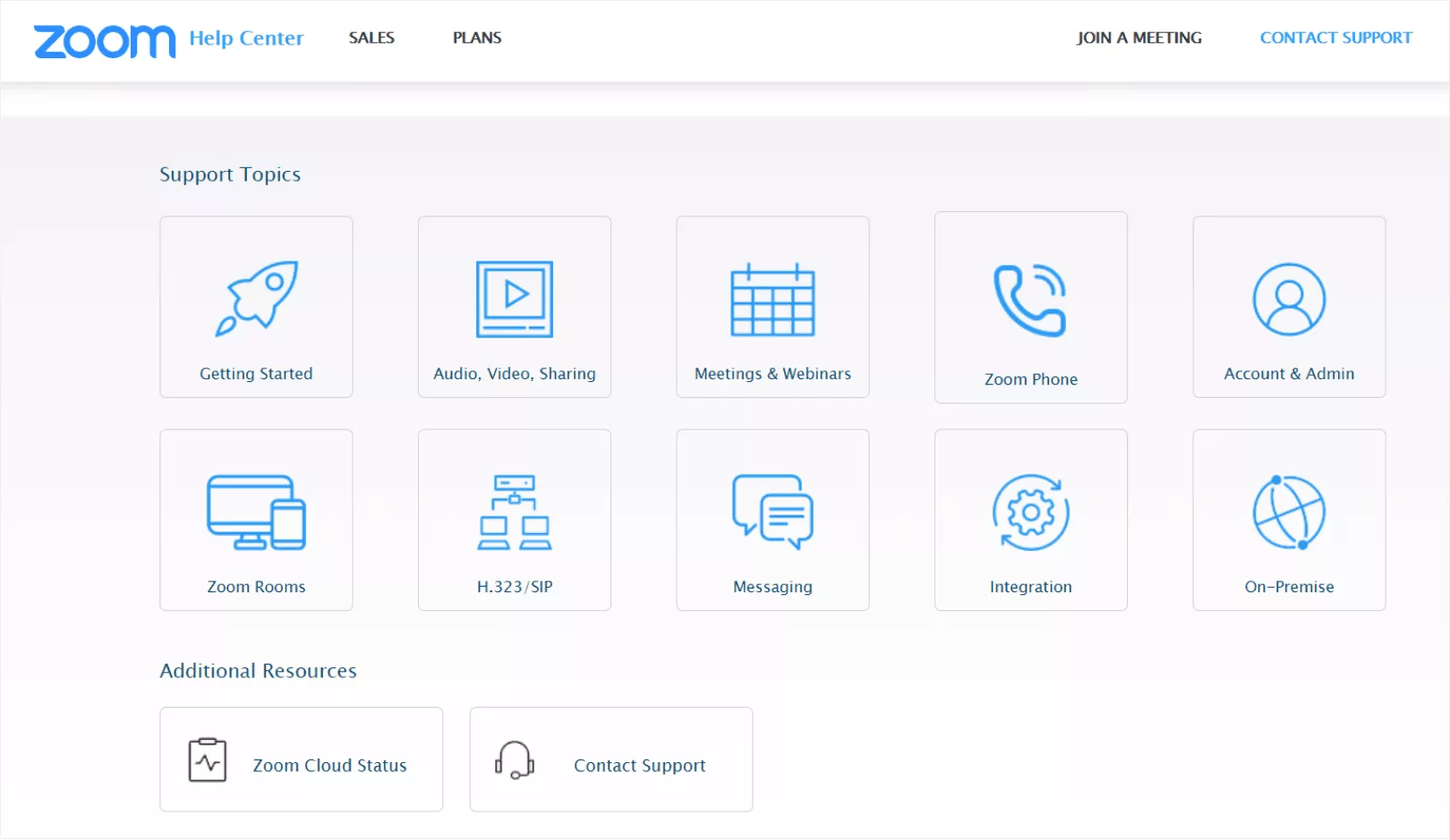
Task: Open Contact Support text in resources
Action: tap(640, 766)
